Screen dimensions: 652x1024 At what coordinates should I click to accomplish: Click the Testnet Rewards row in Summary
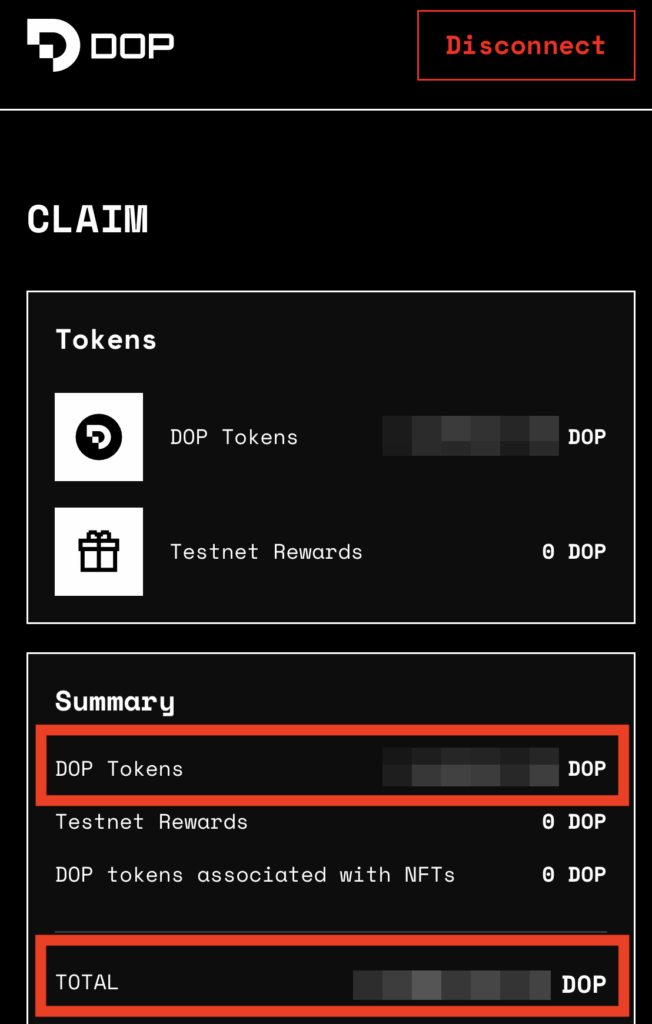331,822
